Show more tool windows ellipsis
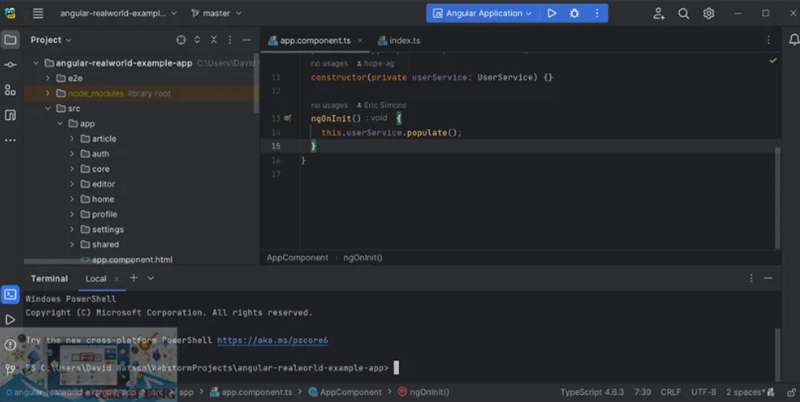The height and width of the screenshot is (402, 800). [10, 140]
